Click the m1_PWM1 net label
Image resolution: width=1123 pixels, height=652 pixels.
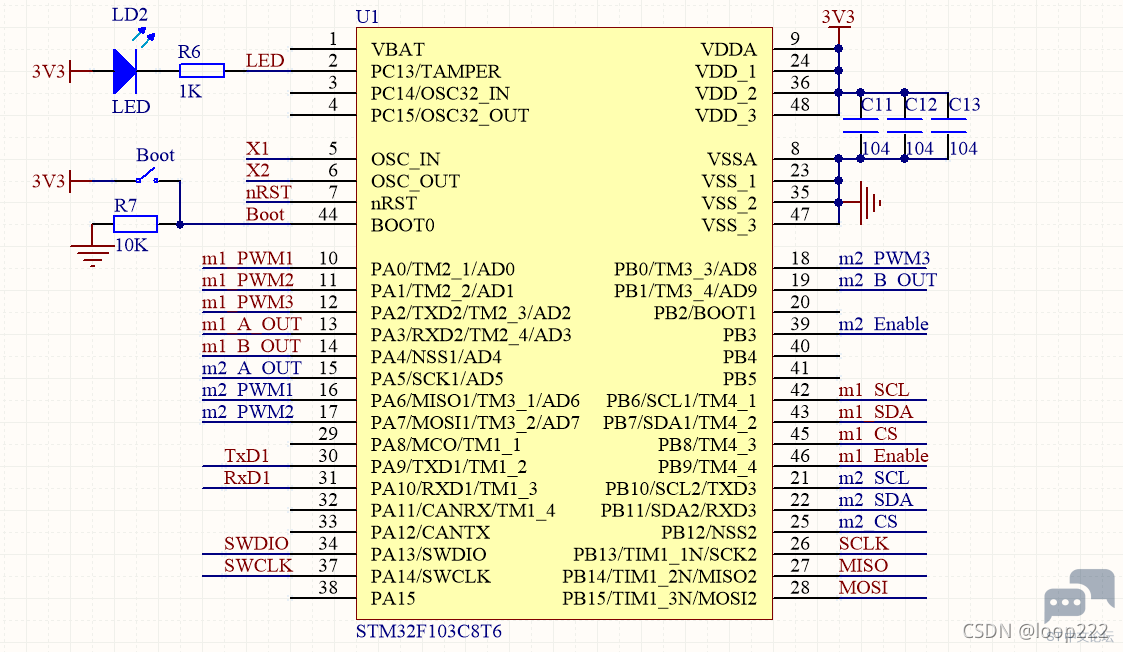[248, 258]
